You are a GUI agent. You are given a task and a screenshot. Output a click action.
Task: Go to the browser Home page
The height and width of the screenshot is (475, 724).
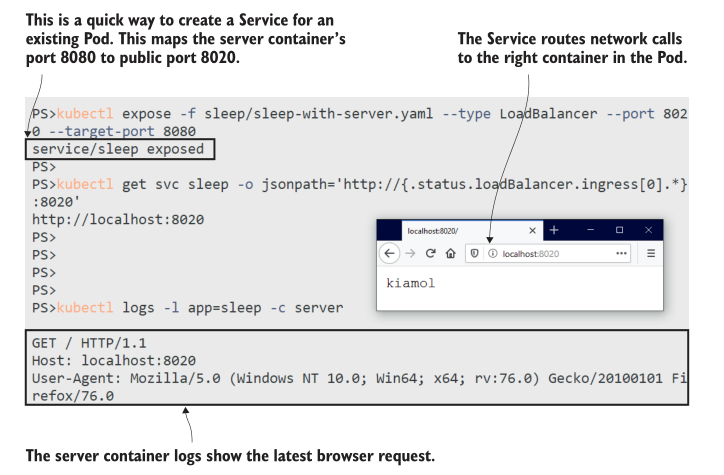point(450,255)
